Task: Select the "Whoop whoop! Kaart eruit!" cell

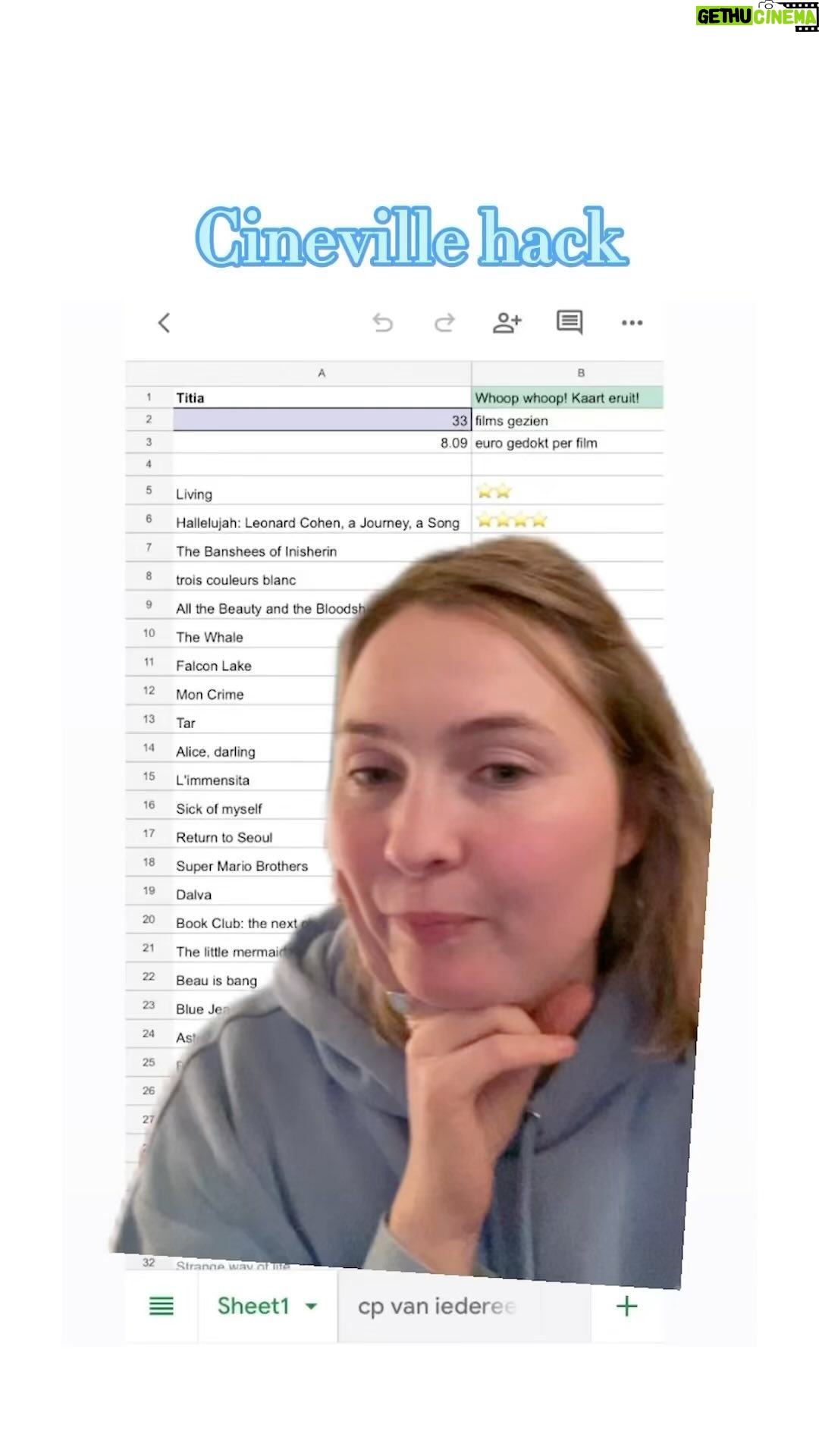Action: 567,397
